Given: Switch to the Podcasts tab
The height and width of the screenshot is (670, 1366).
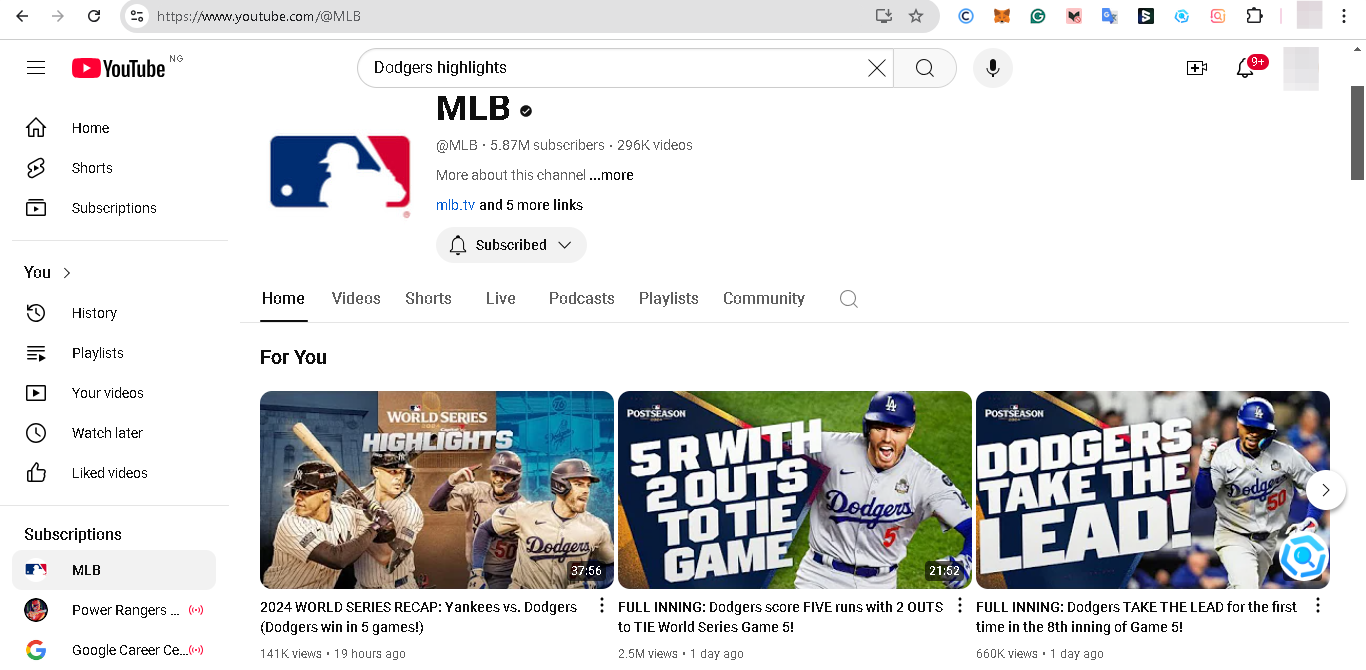Looking at the screenshot, I should point(581,299).
